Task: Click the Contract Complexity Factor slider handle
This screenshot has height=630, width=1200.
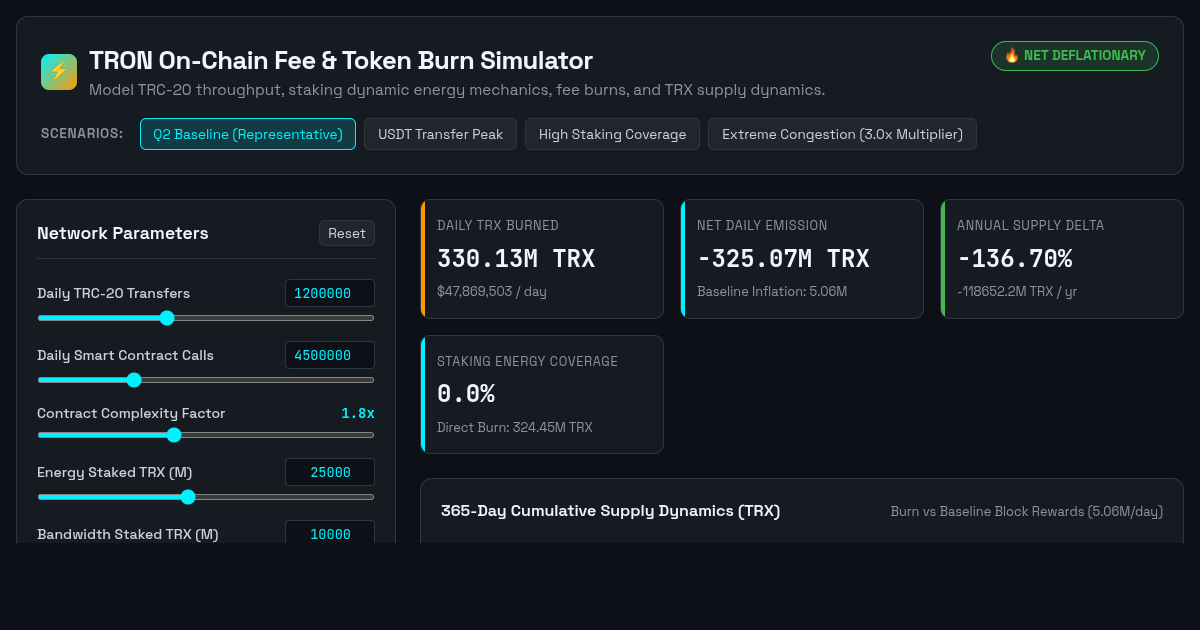Action: pos(174,435)
